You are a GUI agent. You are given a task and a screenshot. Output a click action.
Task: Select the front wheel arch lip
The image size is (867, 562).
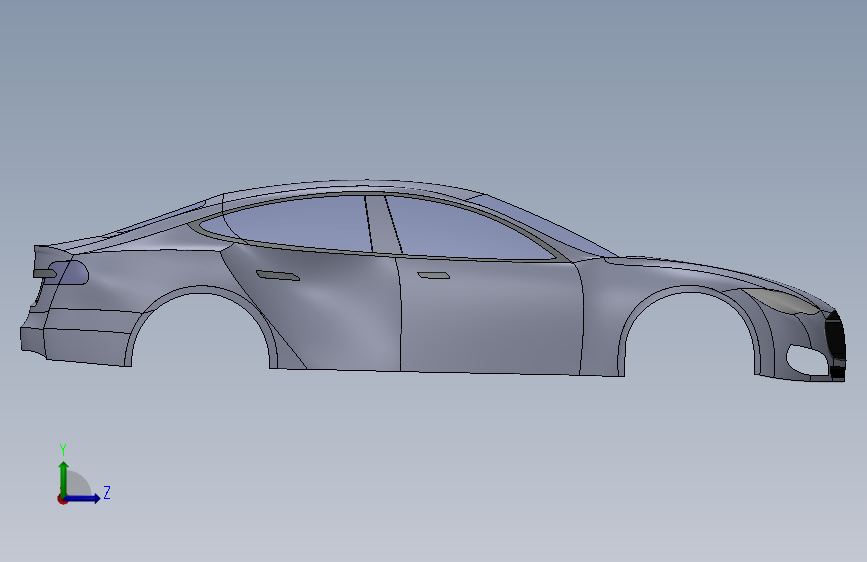[688, 290]
